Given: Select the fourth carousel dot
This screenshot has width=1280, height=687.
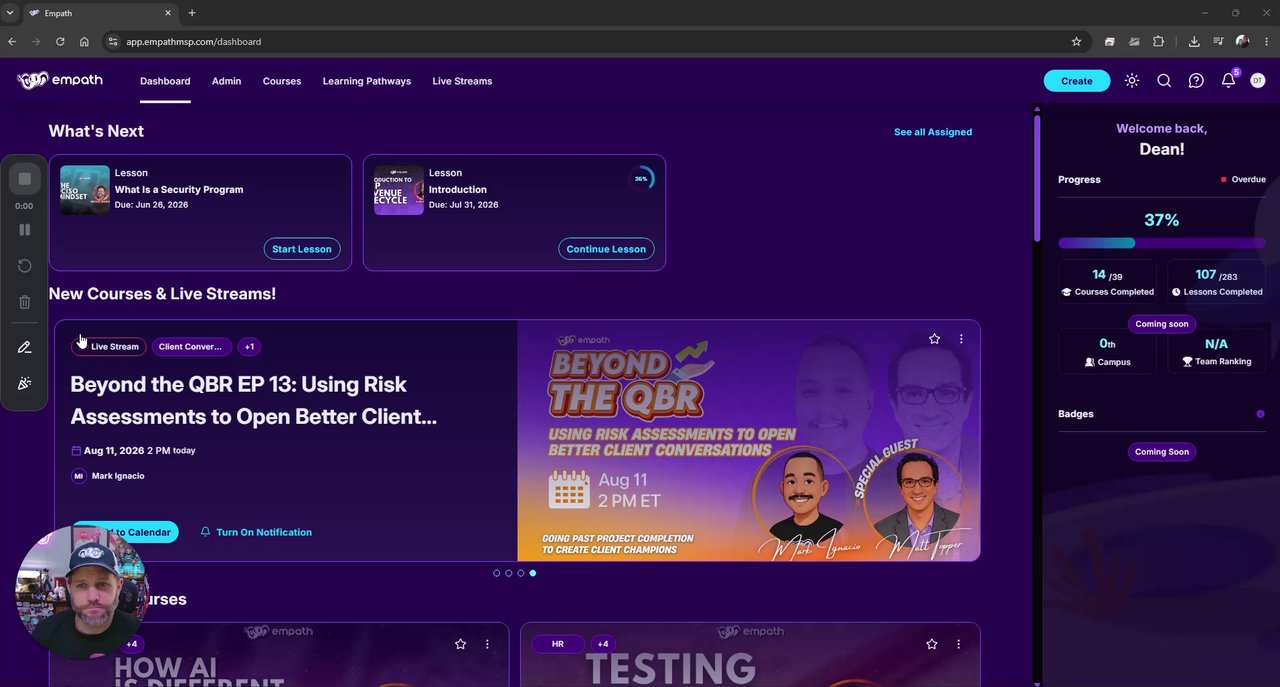Looking at the screenshot, I should [533, 573].
